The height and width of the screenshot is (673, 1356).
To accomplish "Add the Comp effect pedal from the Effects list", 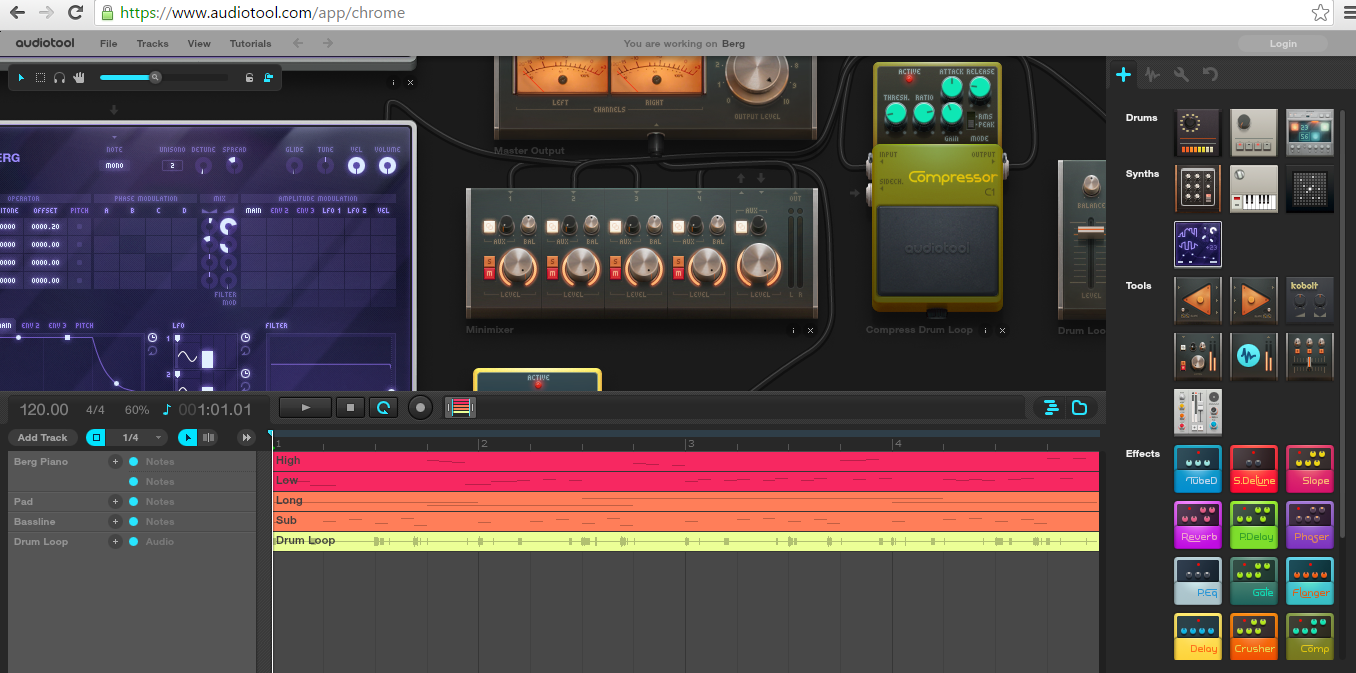I will (1309, 638).
